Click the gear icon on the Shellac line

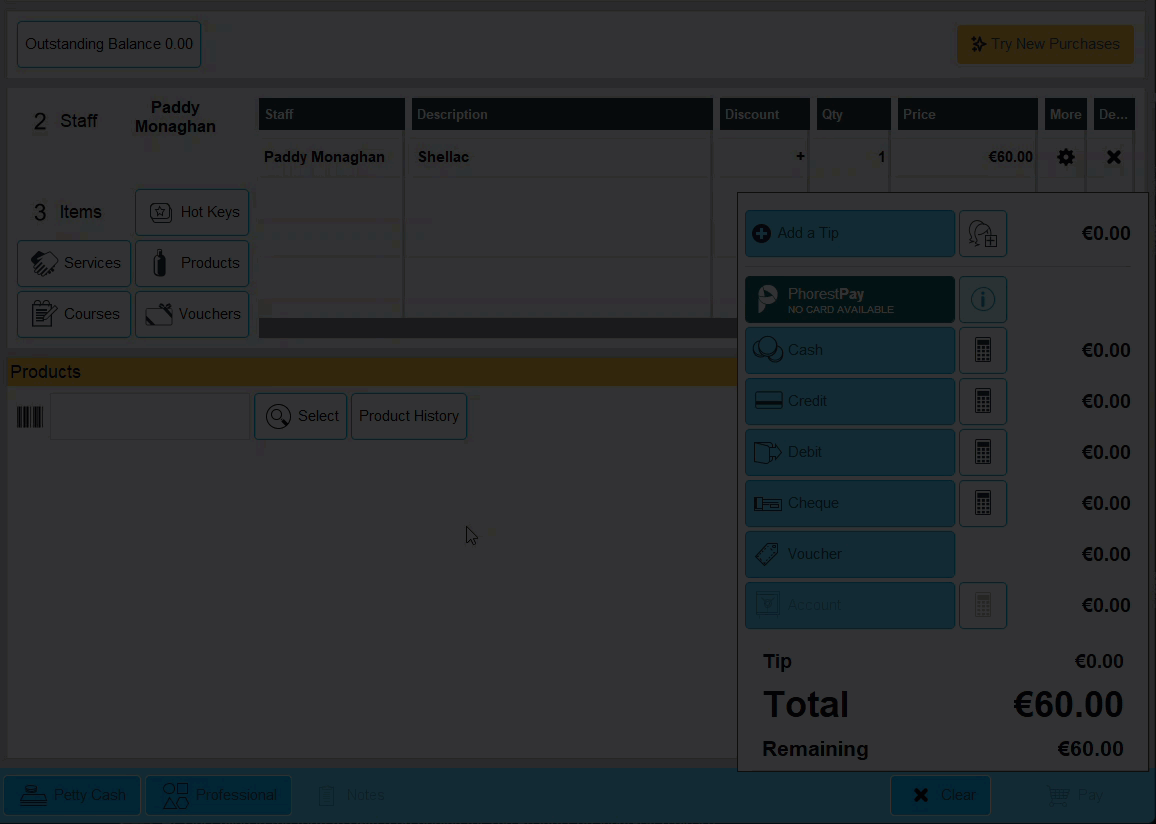[1065, 157]
